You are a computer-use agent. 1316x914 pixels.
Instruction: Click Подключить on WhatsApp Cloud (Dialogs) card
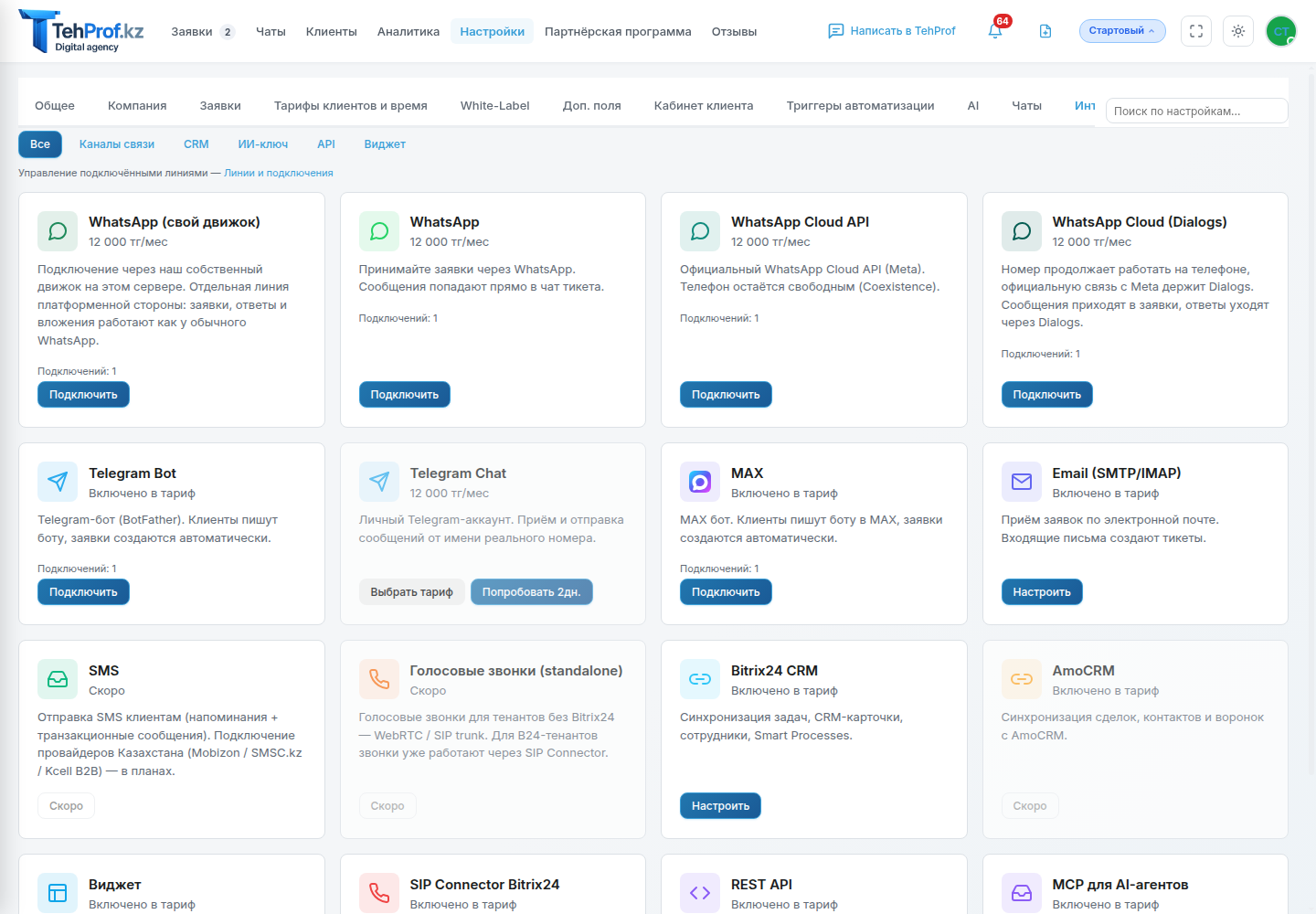pyautogui.click(x=1047, y=395)
